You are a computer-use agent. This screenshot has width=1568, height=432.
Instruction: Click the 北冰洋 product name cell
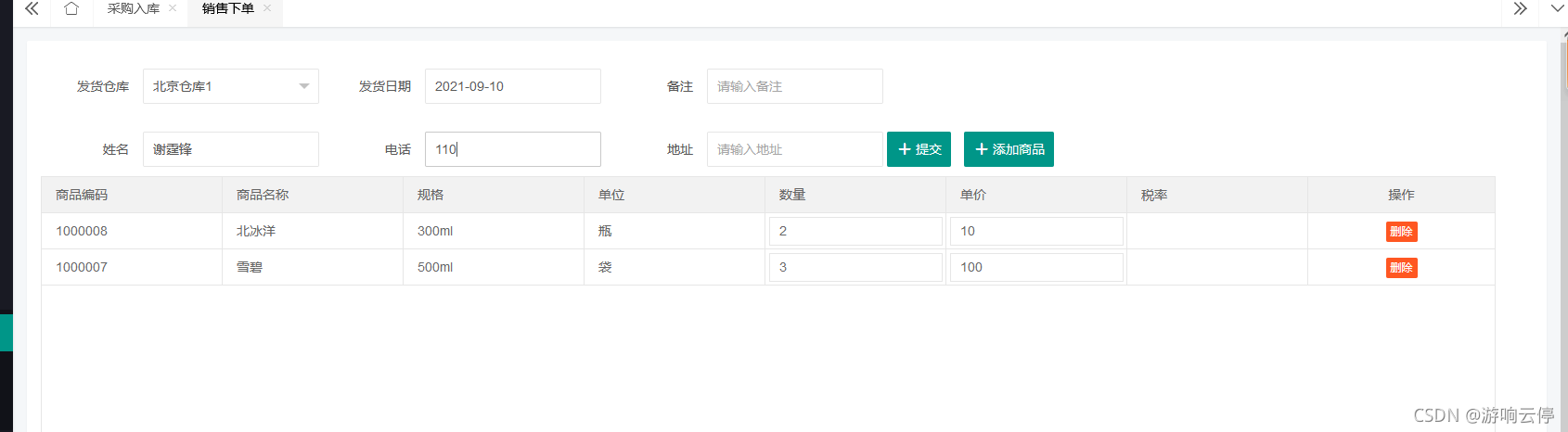(x=313, y=231)
